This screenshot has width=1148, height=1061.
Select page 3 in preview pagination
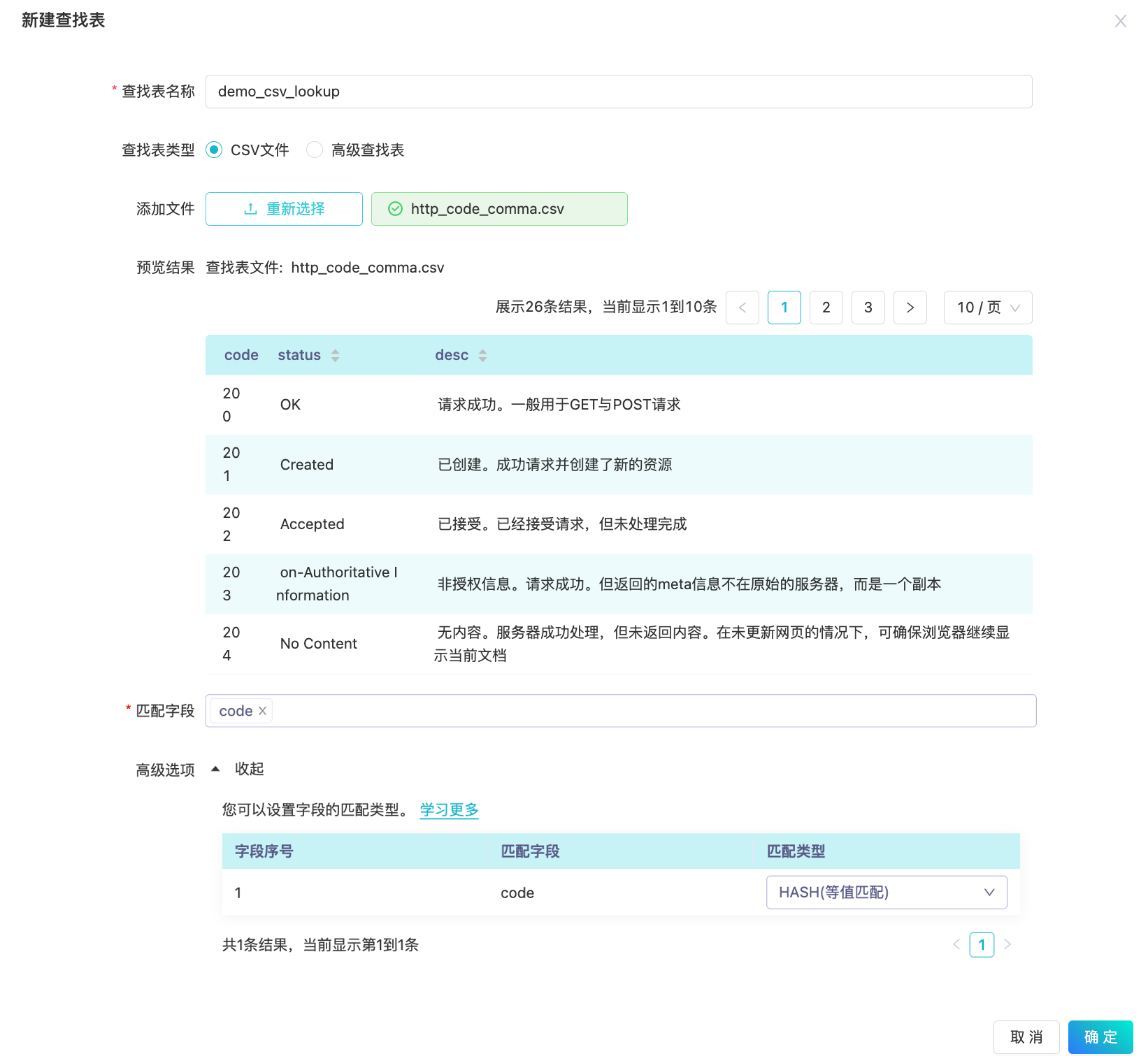[868, 308]
